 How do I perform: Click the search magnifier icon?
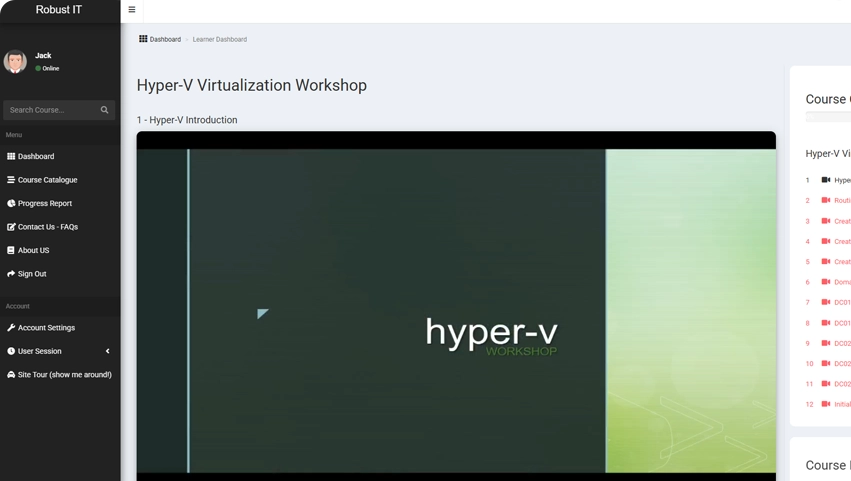click(104, 110)
